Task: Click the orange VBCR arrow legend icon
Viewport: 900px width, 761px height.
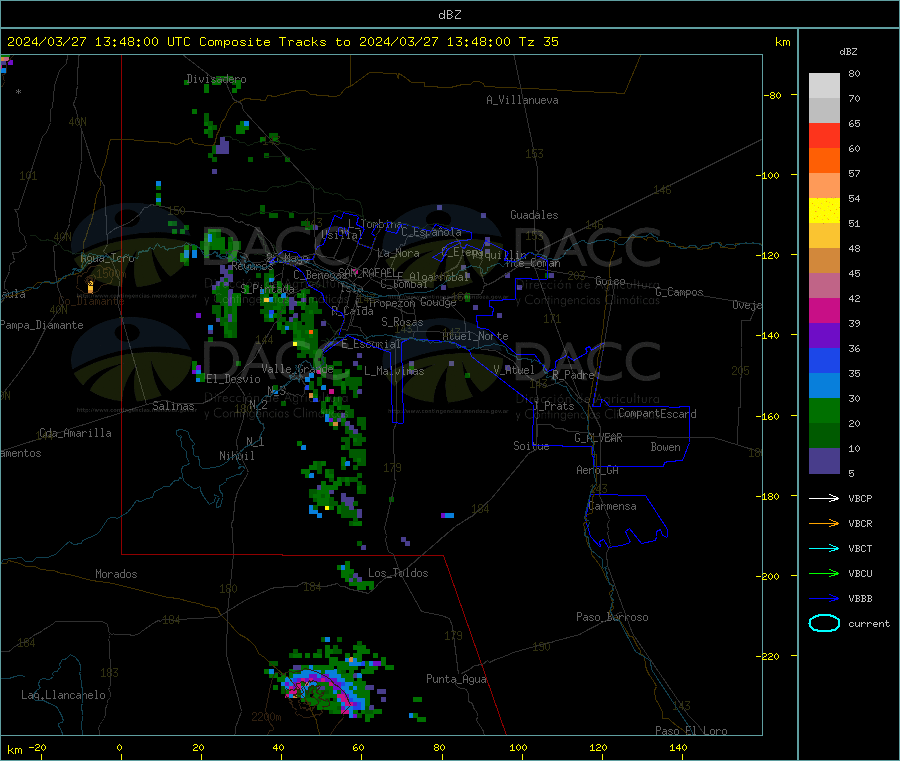Action: click(x=824, y=523)
